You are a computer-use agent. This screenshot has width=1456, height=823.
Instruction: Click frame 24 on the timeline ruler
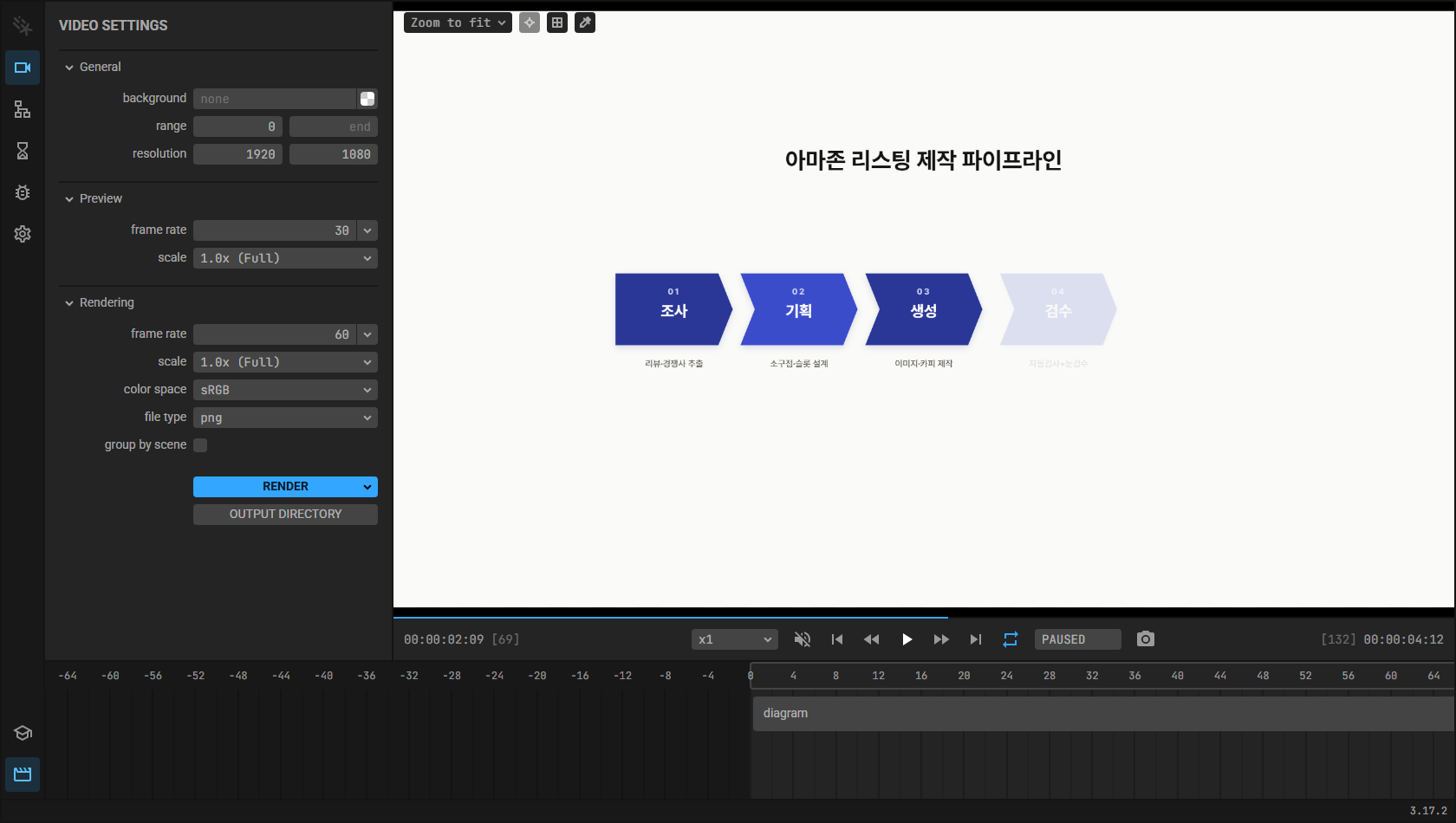pyautogui.click(x=1006, y=676)
